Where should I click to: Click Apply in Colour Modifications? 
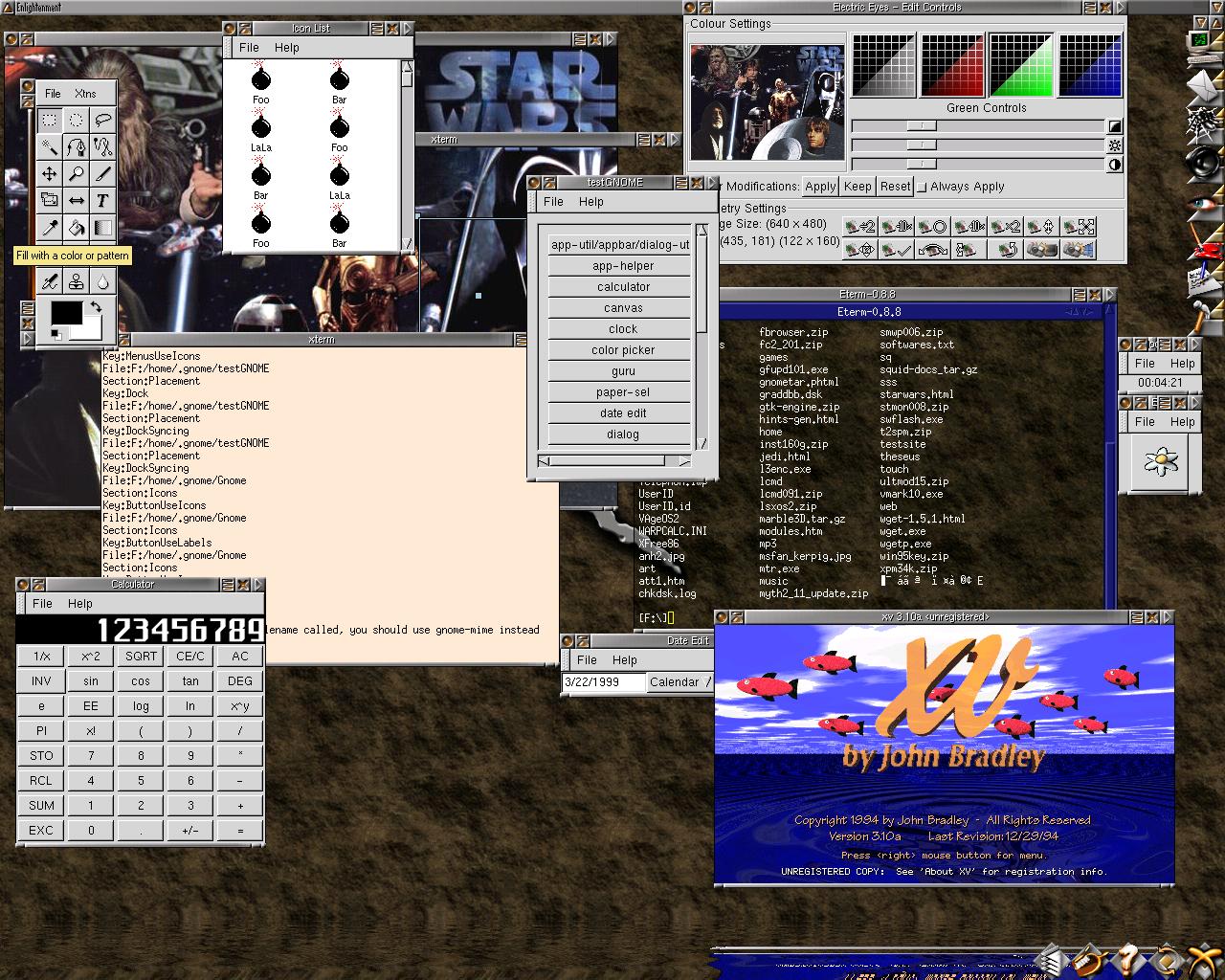pos(820,187)
